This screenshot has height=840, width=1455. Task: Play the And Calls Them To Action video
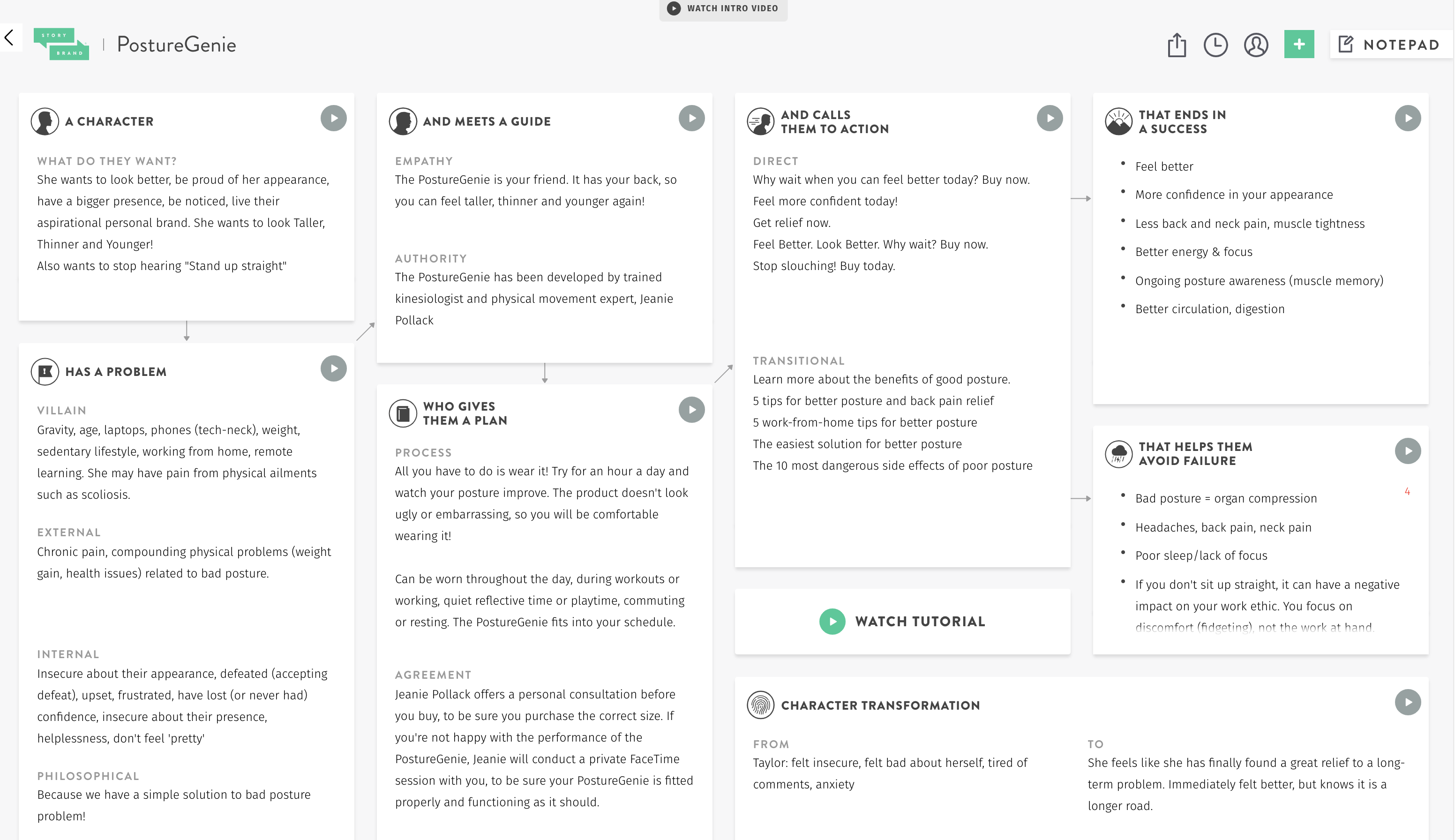pos(1050,118)
